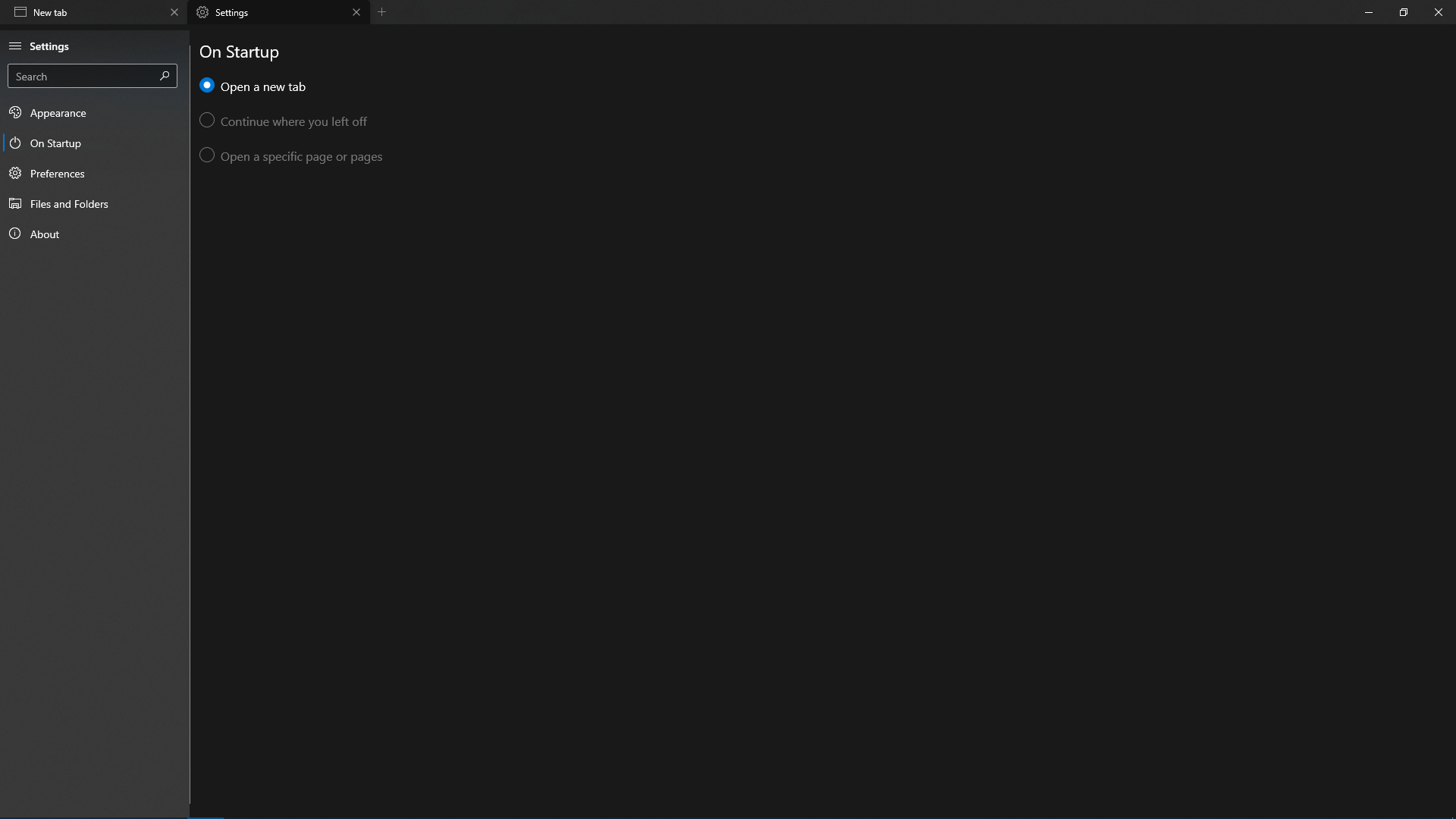Click the On Startup power icon
Viewport: 1456px width, 819px height.
pos(15,143)
